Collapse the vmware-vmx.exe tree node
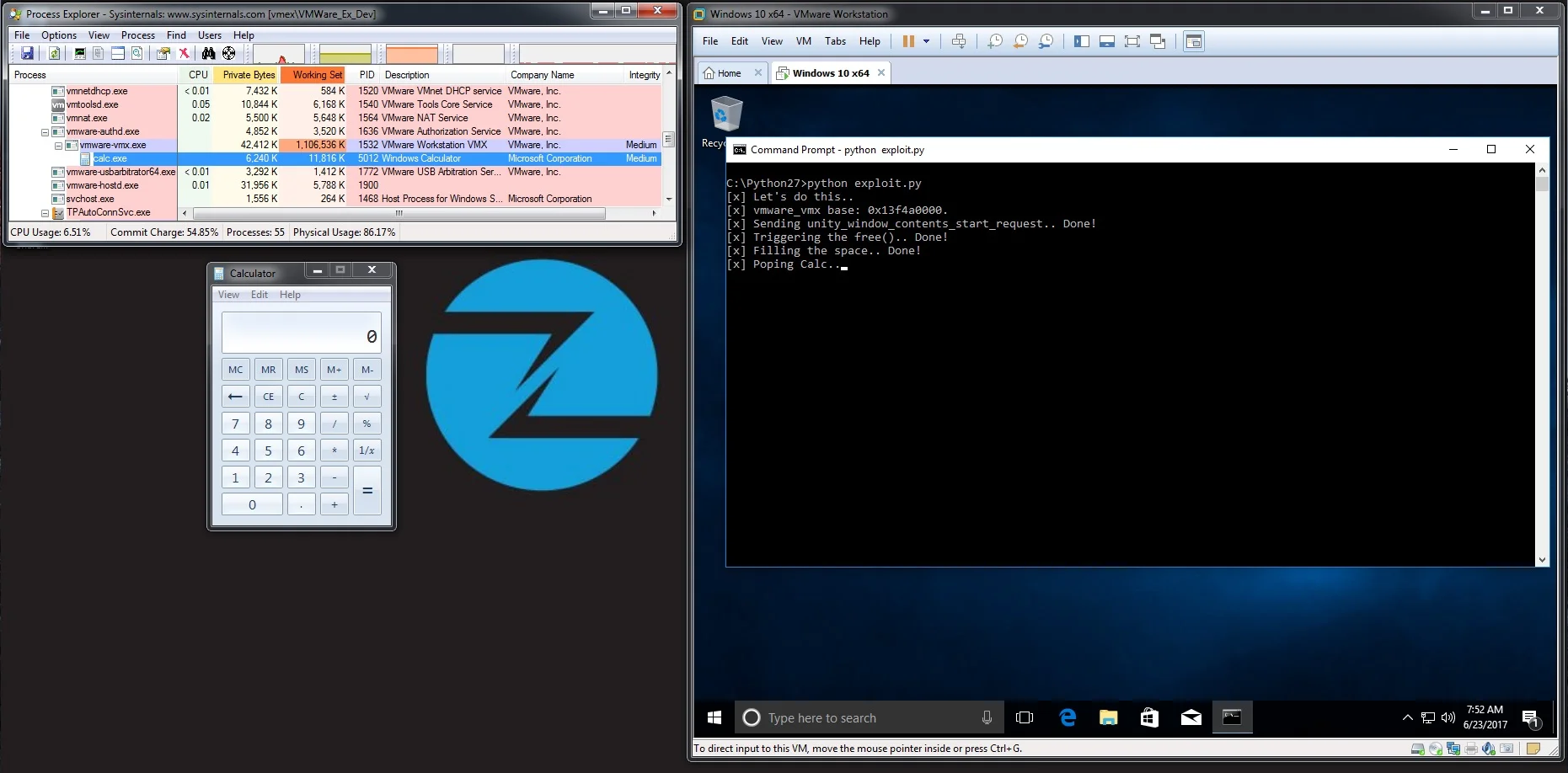The image size is (1568, 773). click(58, 146)
